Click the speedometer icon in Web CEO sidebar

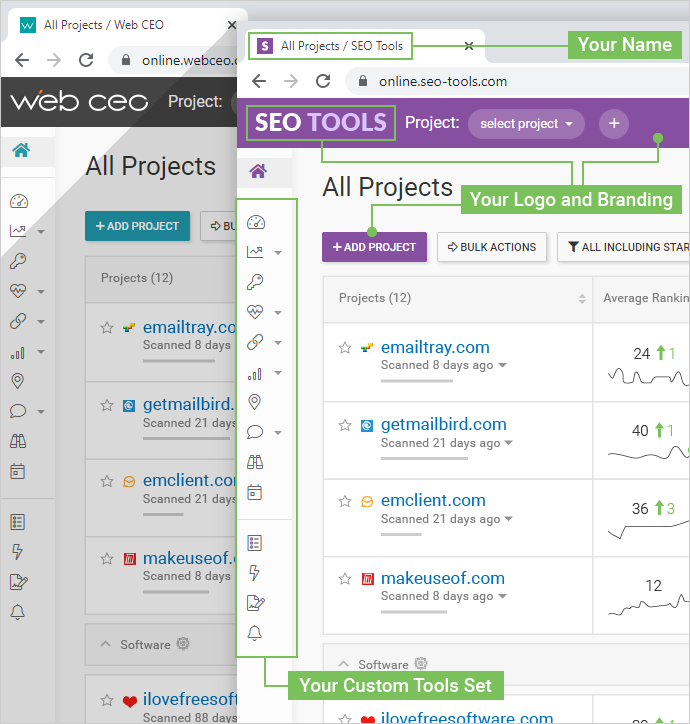18,201
